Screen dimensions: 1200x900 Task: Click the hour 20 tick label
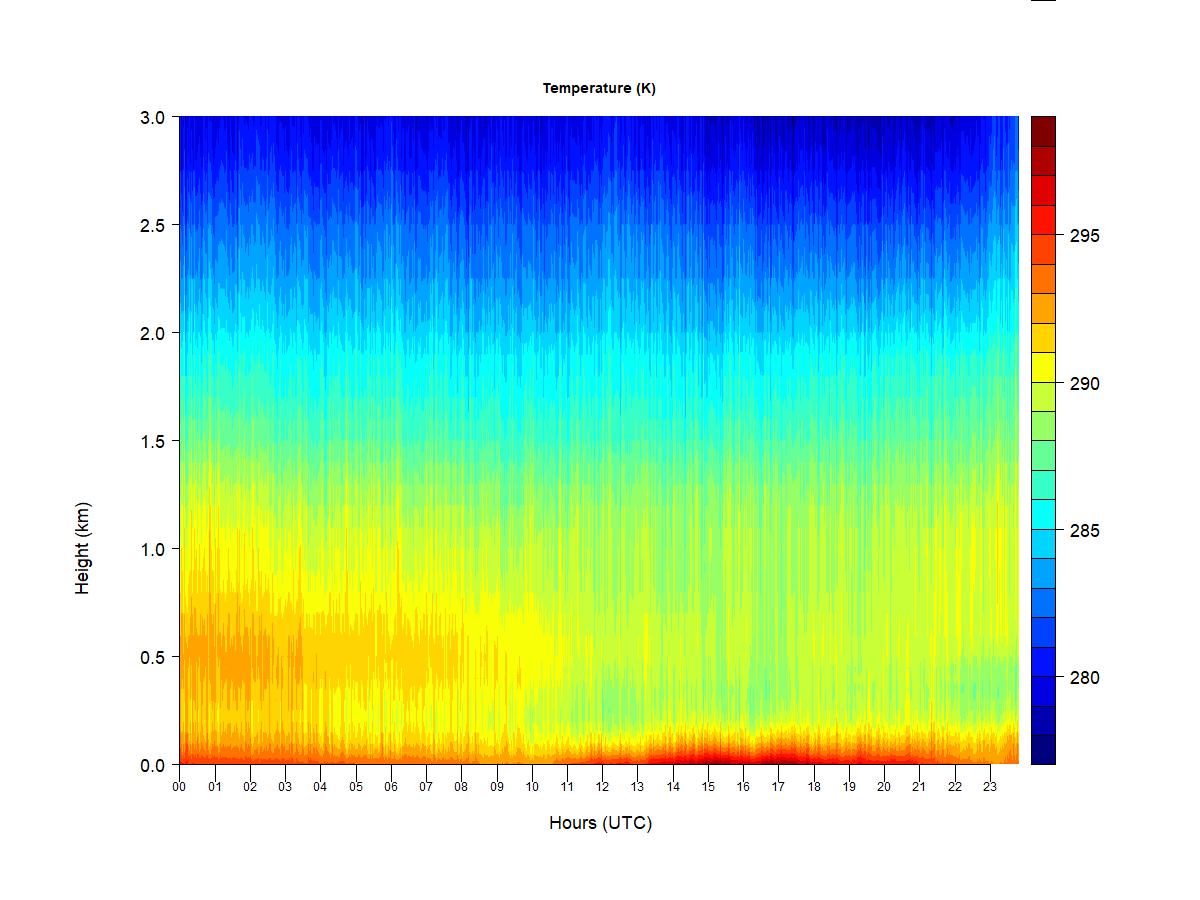click(x=884, y=787)
